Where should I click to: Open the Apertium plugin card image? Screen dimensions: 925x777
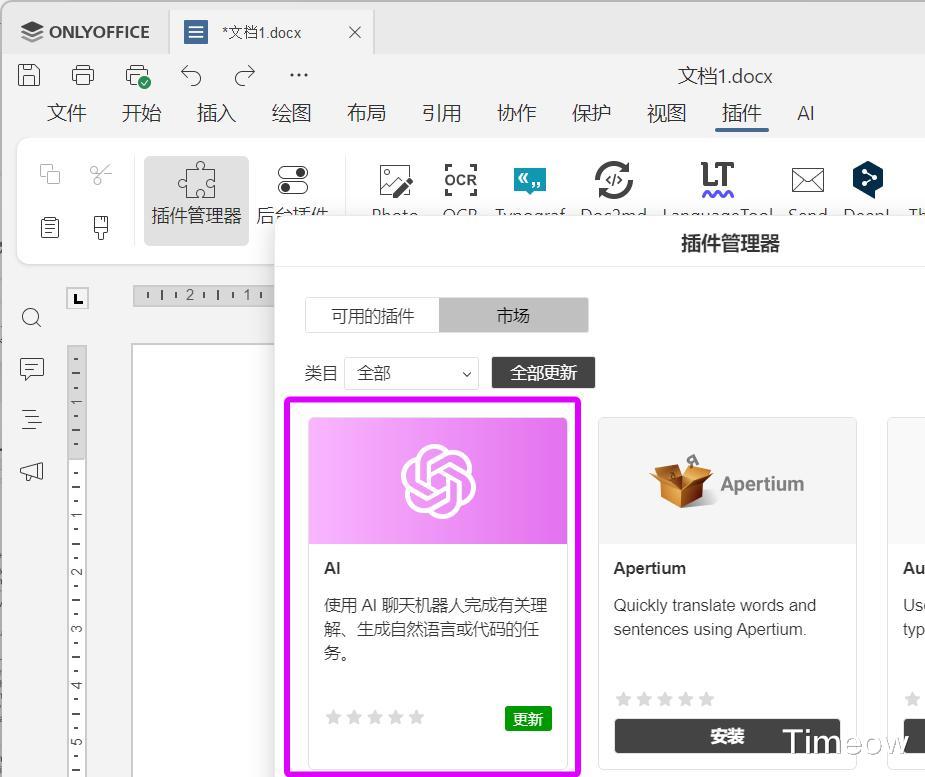click(727, 481)
